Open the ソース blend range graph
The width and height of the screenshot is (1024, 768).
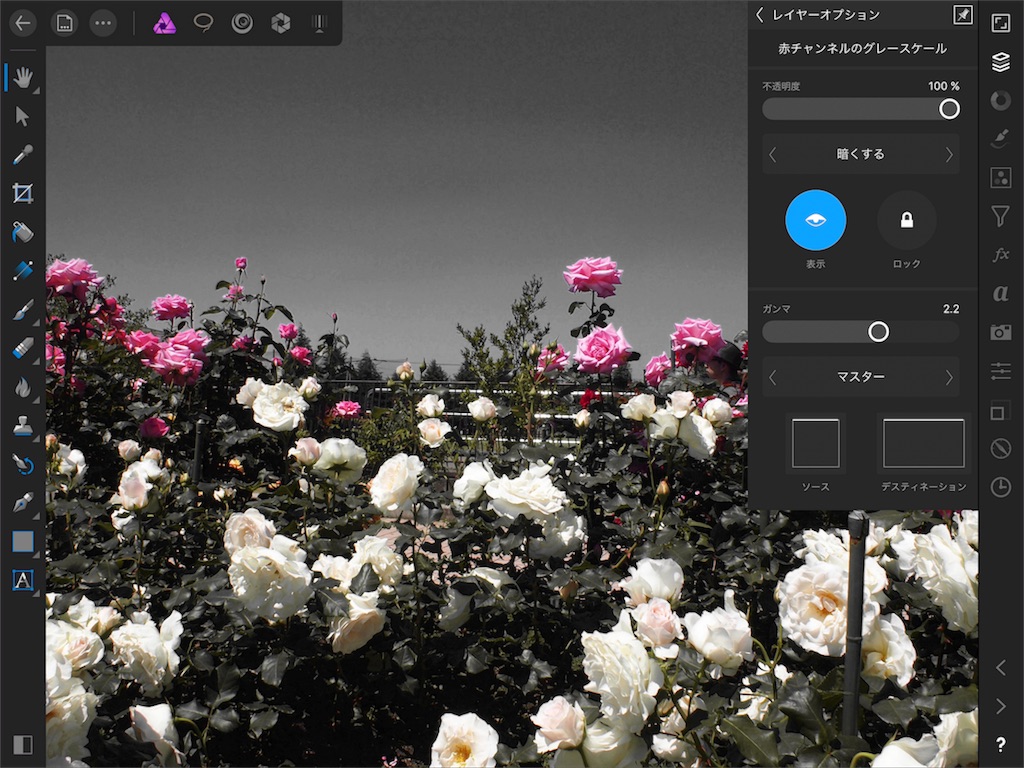pos(816,443)
